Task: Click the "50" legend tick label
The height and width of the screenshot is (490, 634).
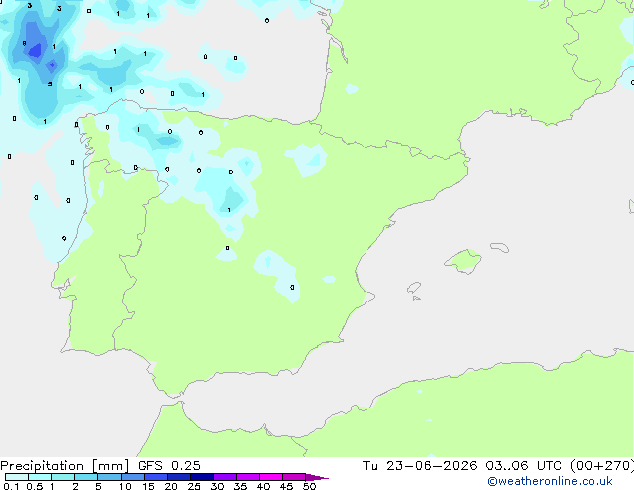Action: tap(309, 486)
